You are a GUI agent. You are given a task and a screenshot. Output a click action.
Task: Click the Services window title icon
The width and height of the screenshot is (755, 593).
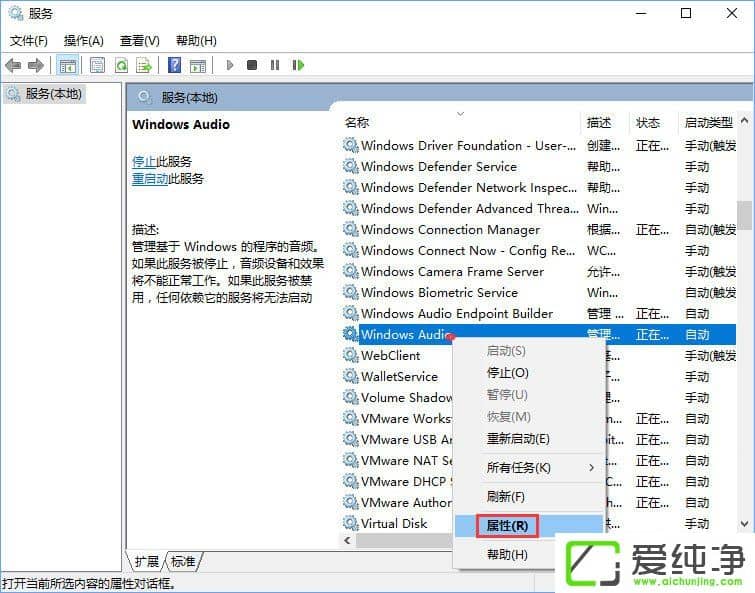coord(16,13)
